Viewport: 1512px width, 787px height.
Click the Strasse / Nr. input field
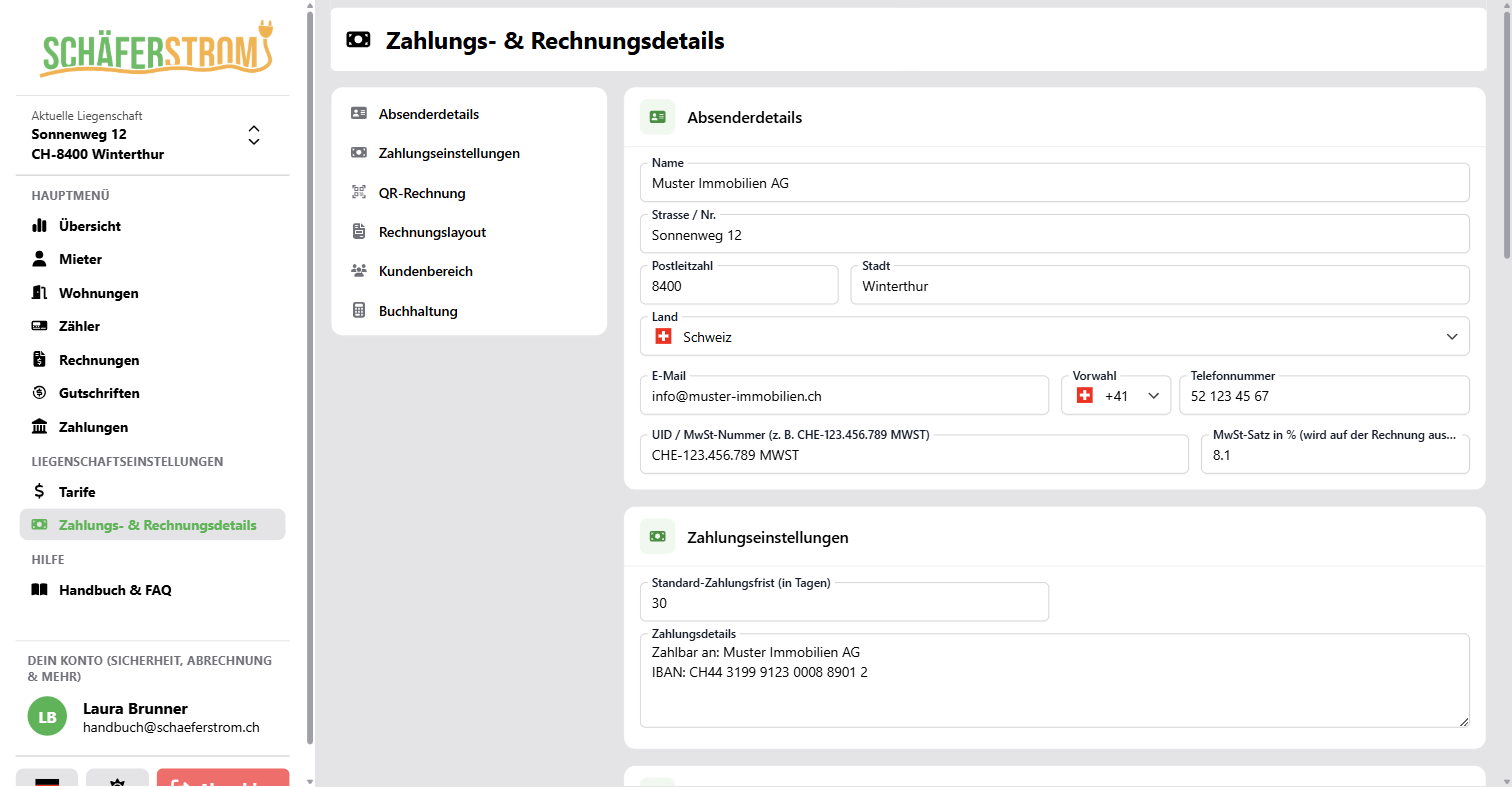tap(1055, 234)
